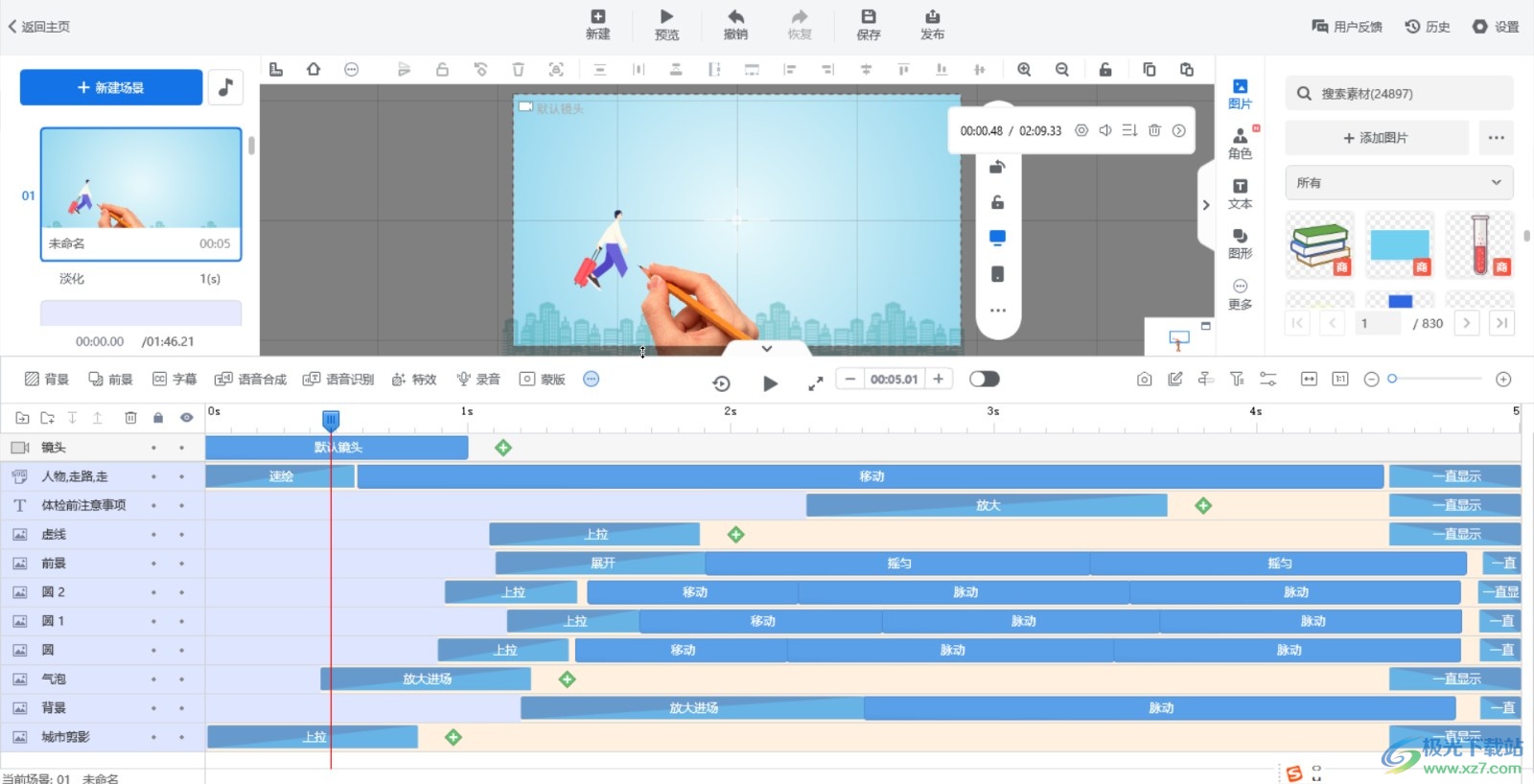Open 预览 (Preview) from the top bar

click(x=666, y=24)
